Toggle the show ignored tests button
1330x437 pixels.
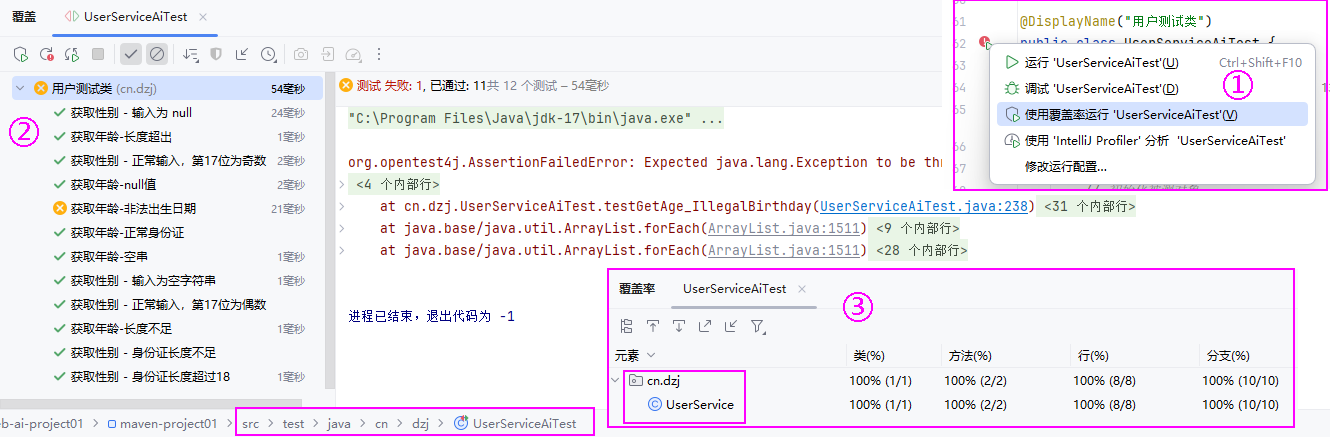(x=156, y=54)
